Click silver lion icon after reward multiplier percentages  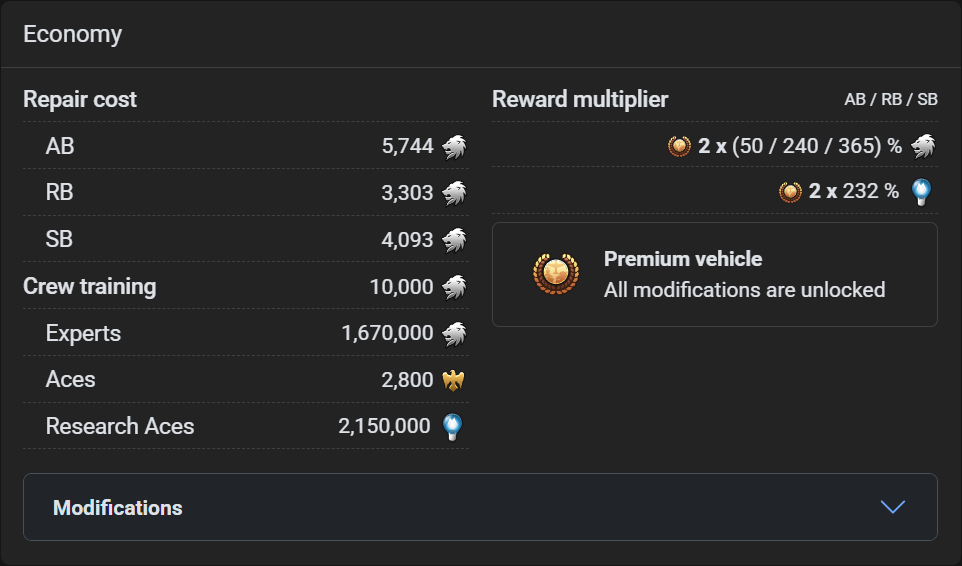pyautogui.click(x=924, y=146)
